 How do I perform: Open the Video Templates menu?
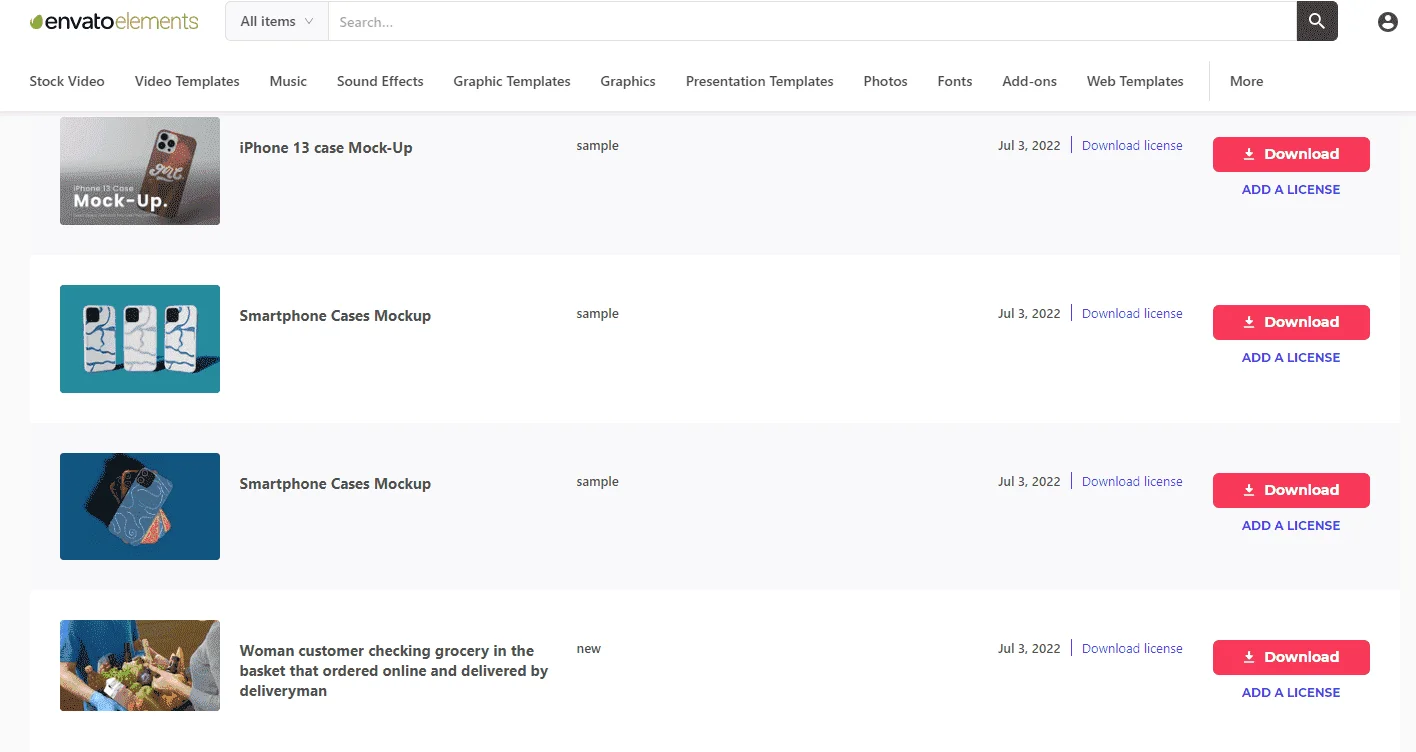pyautogui.click(x=187, y=81)
